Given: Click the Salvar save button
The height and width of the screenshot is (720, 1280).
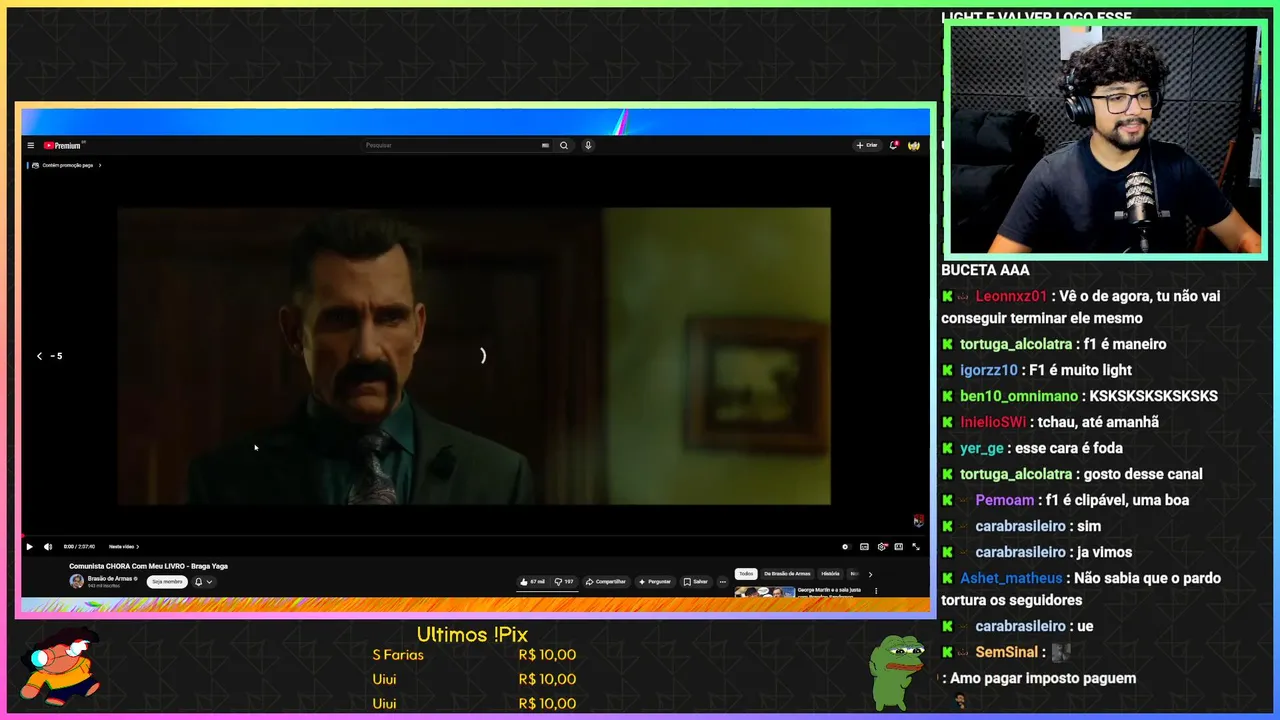Looking at the screenshot, I should 696,582.
